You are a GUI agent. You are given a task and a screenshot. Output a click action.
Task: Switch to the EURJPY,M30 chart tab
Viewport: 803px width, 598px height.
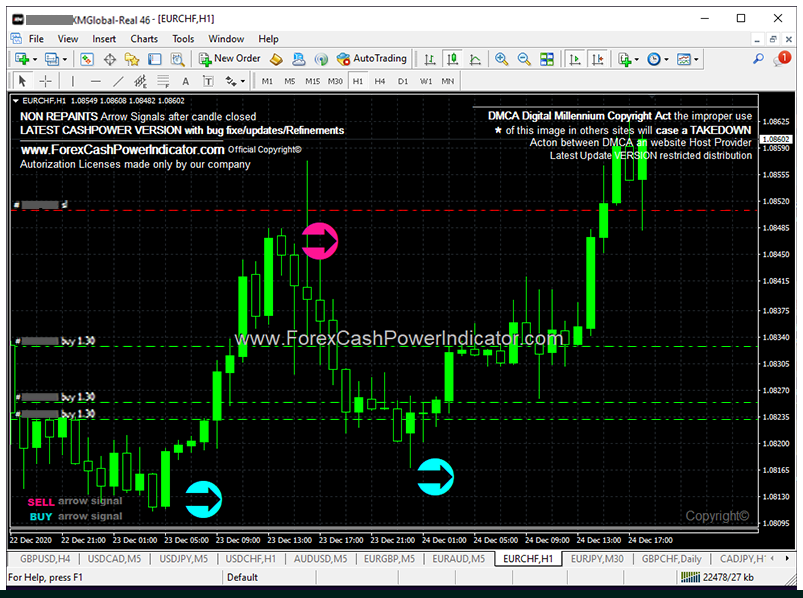(x=600, y=560)
